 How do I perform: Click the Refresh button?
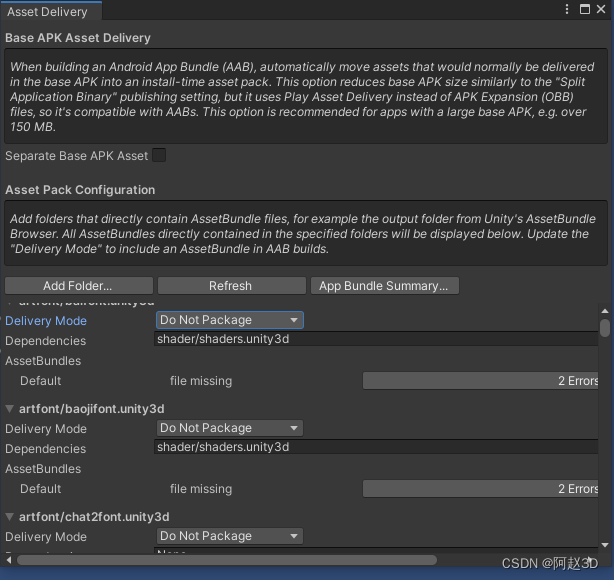[x=231, y=286]
